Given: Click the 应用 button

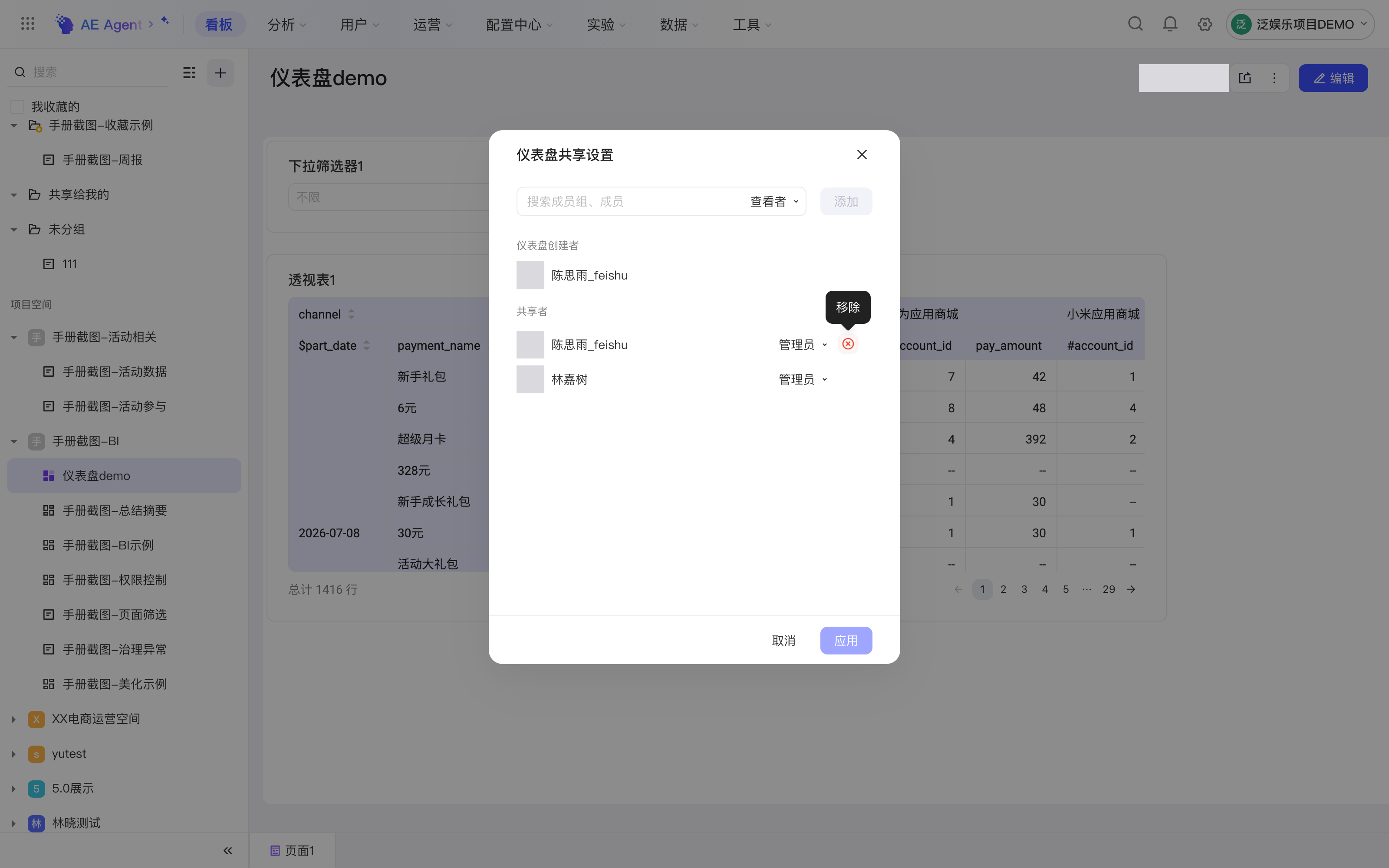Looking at the screenshot, I should (846, 640).
